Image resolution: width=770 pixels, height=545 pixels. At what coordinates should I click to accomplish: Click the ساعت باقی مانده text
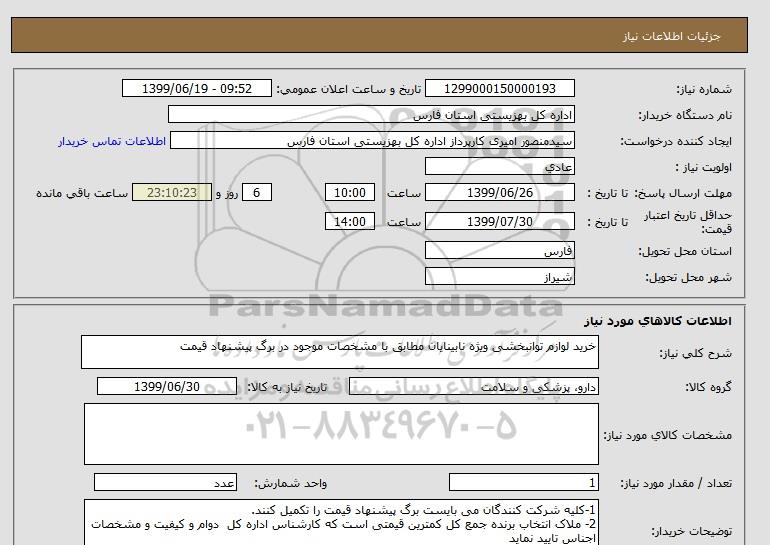[x=82, y=193]
